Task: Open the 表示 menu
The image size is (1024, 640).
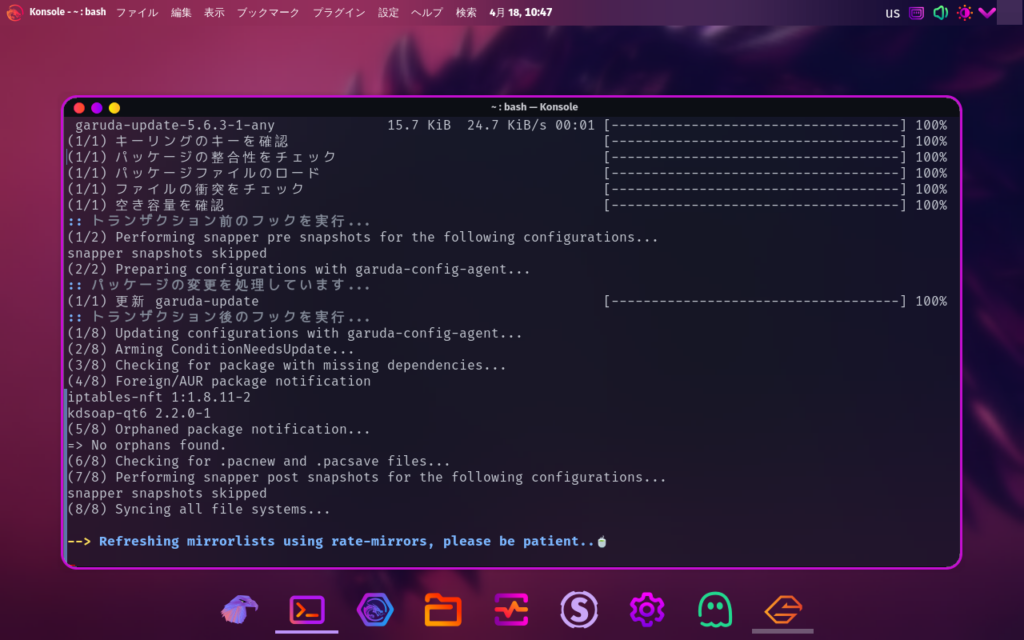Action: pyautogui.click(x=214, y=13)
